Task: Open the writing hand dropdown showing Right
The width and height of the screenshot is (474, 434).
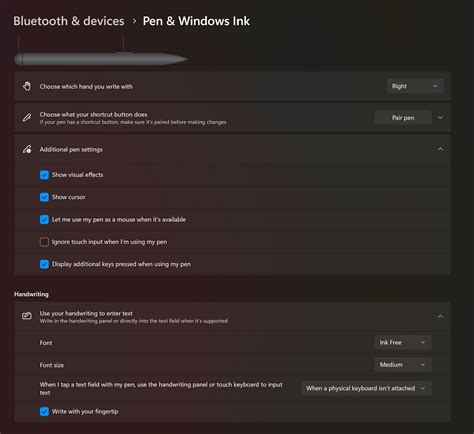Action: click(x=415, y=86)
